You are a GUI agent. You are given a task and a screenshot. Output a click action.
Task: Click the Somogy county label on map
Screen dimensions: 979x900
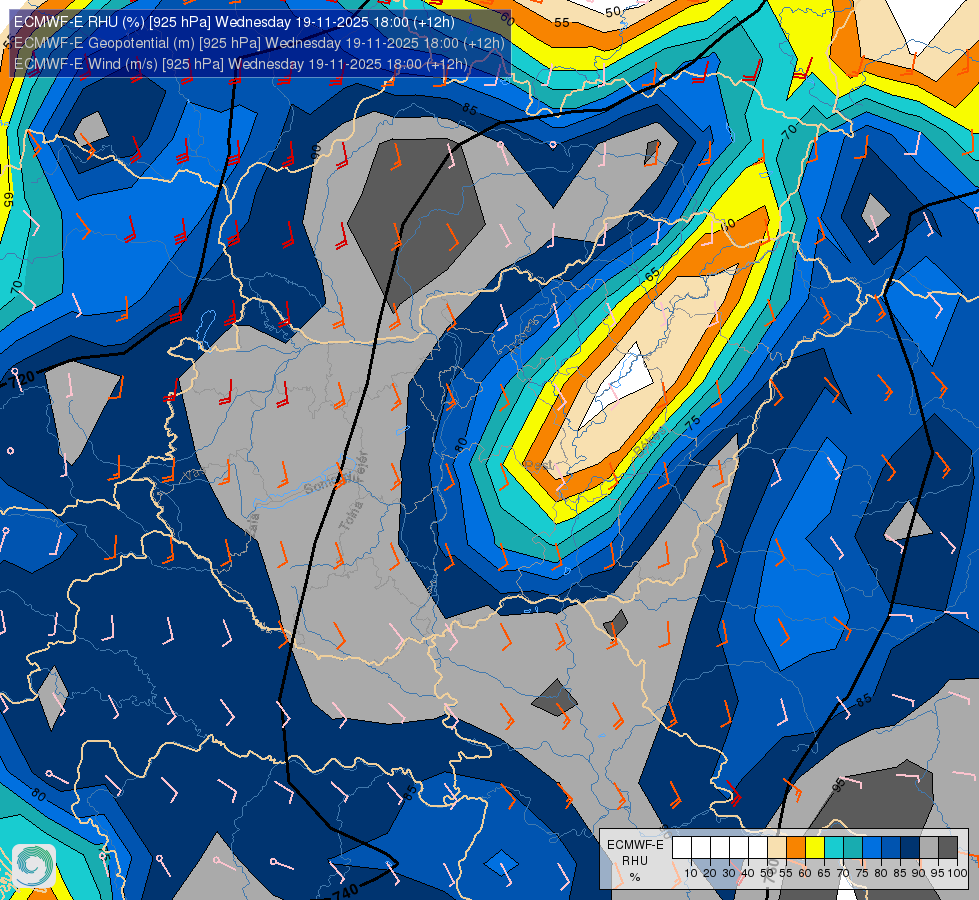tap(326, 483)
